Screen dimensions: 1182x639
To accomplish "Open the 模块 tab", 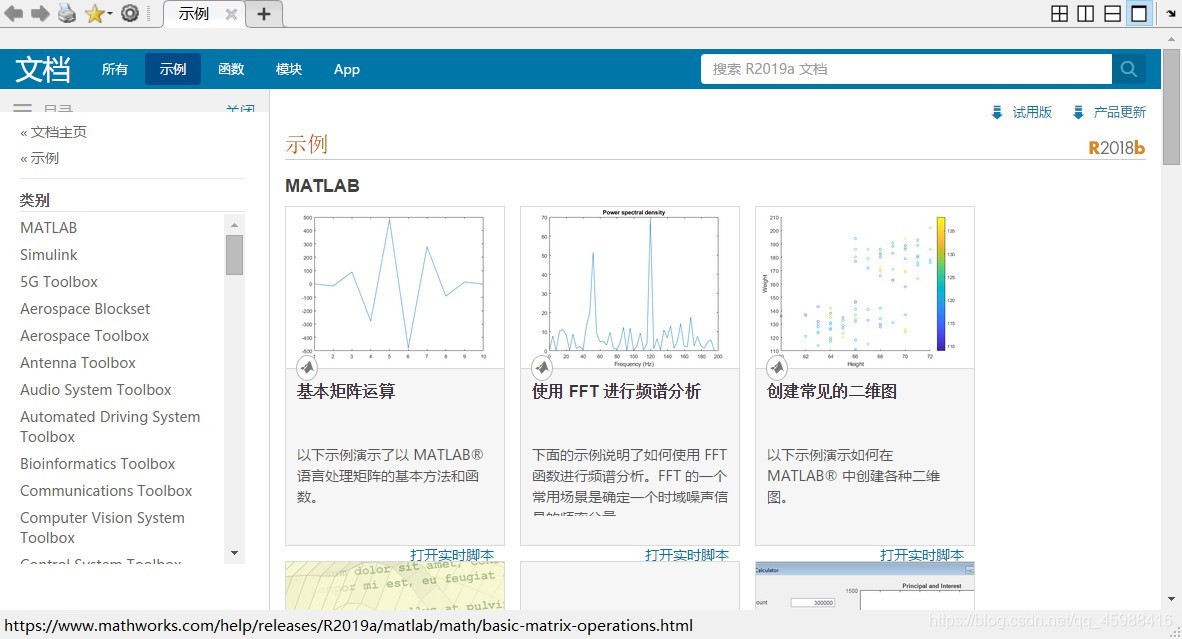I will (289, 69).
